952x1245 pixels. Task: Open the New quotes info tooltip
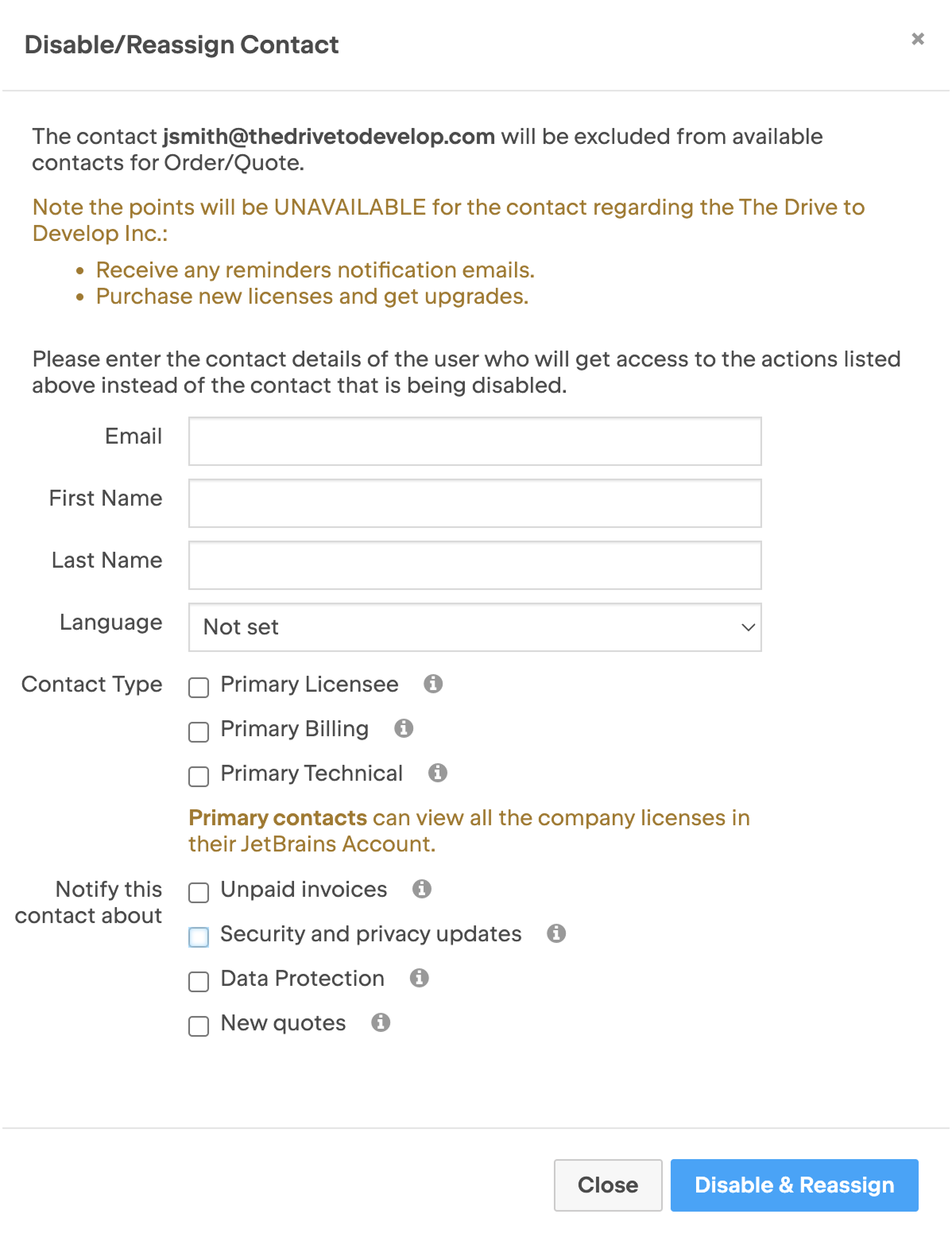(x=380, y=1023)
